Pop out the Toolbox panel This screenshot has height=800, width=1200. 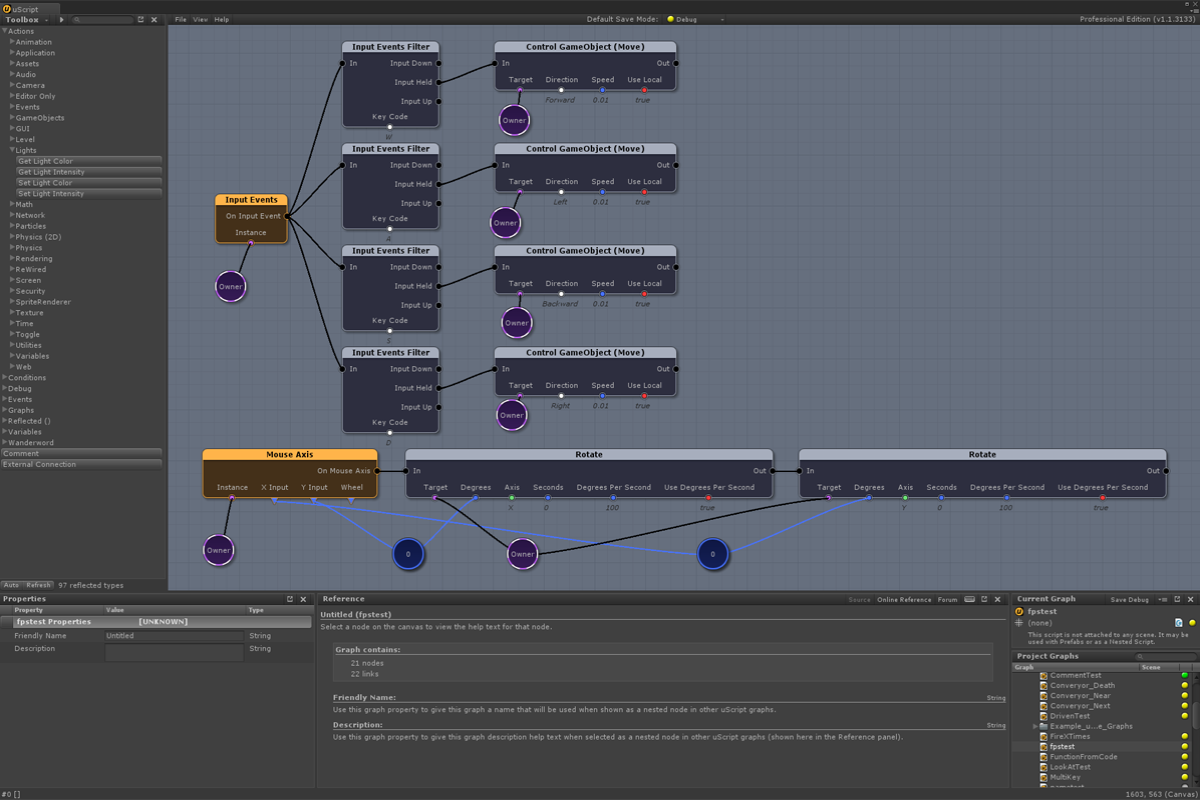click(x=141, y=20)
